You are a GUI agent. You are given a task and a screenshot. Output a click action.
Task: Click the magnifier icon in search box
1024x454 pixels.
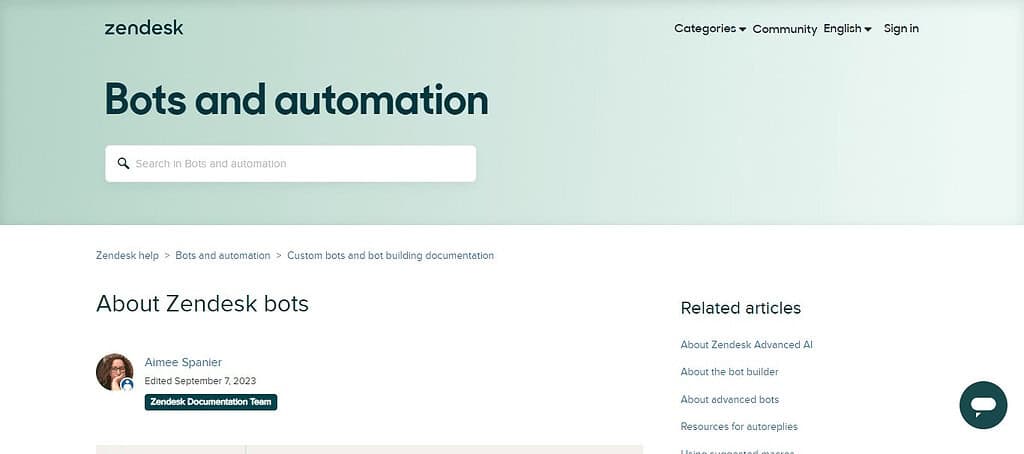(123, 163)
